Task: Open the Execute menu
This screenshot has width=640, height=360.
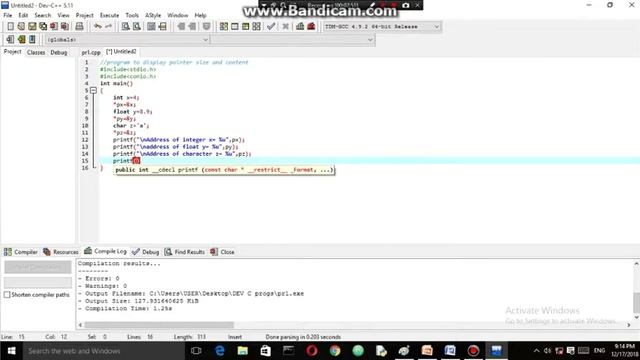Action: click(109, 15)
